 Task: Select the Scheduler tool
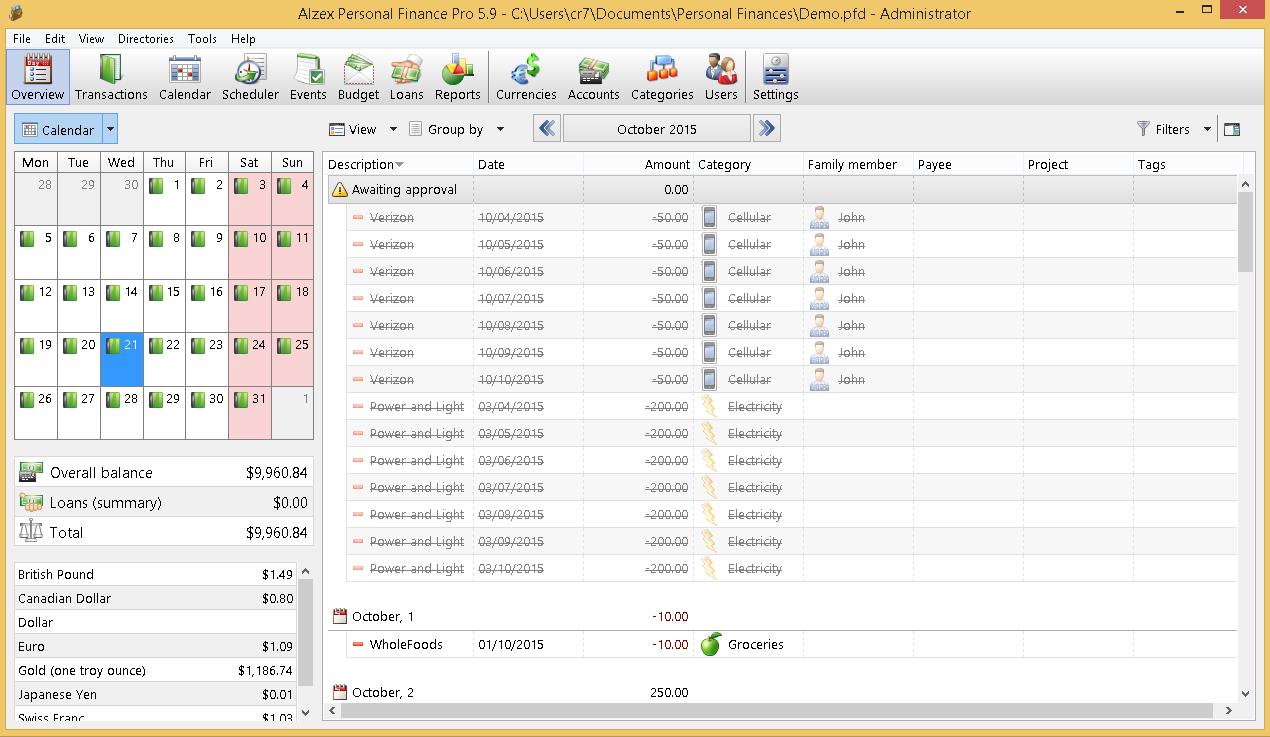249,77
